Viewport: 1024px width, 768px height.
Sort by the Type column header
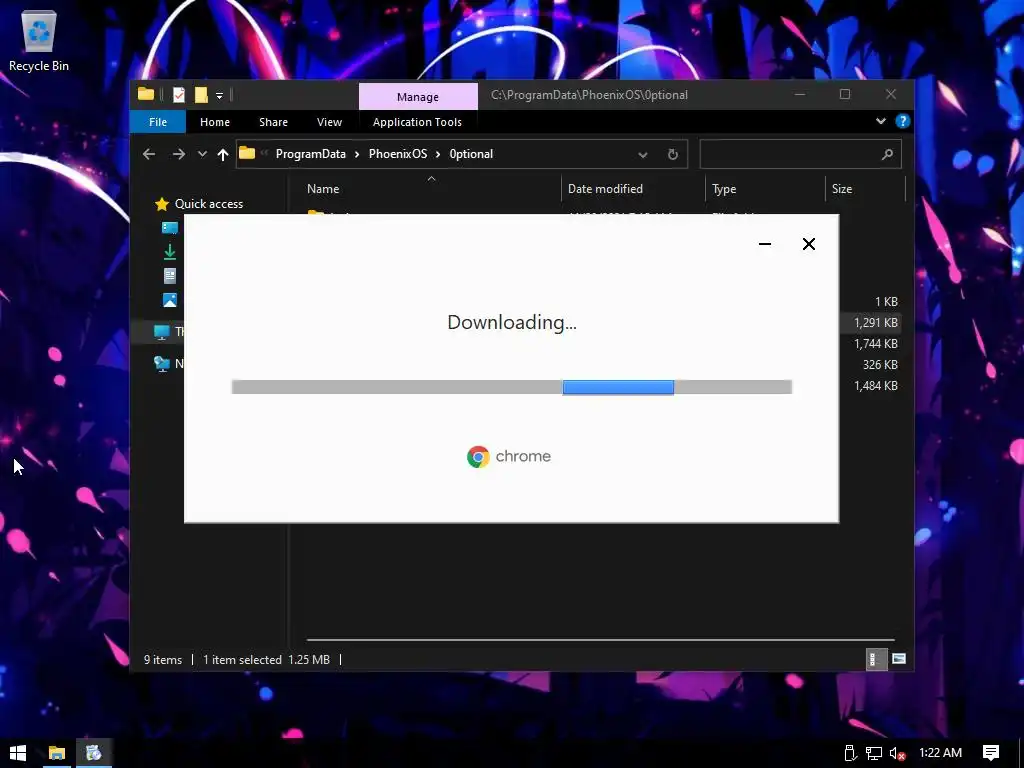pos(765,189)
